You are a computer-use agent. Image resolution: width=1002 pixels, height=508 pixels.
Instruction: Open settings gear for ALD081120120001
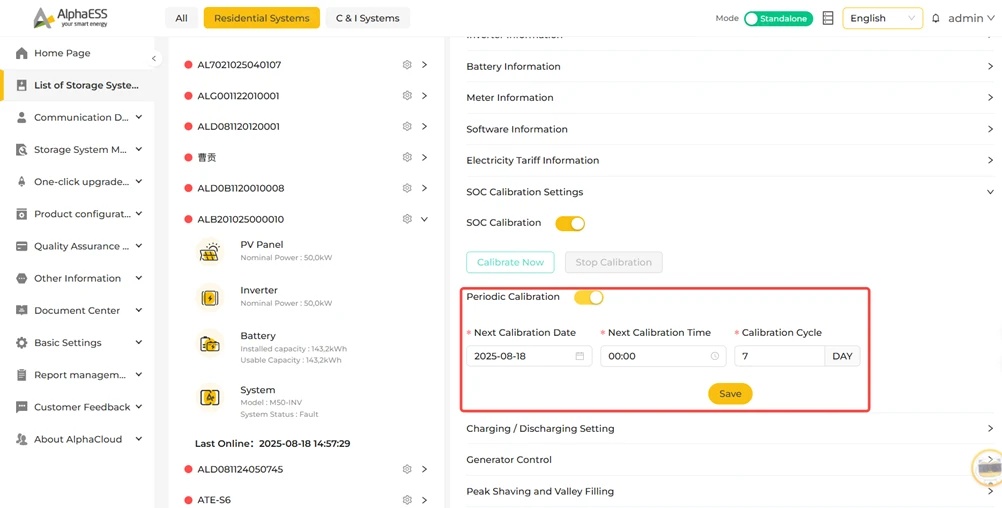[x=406, y=127]
